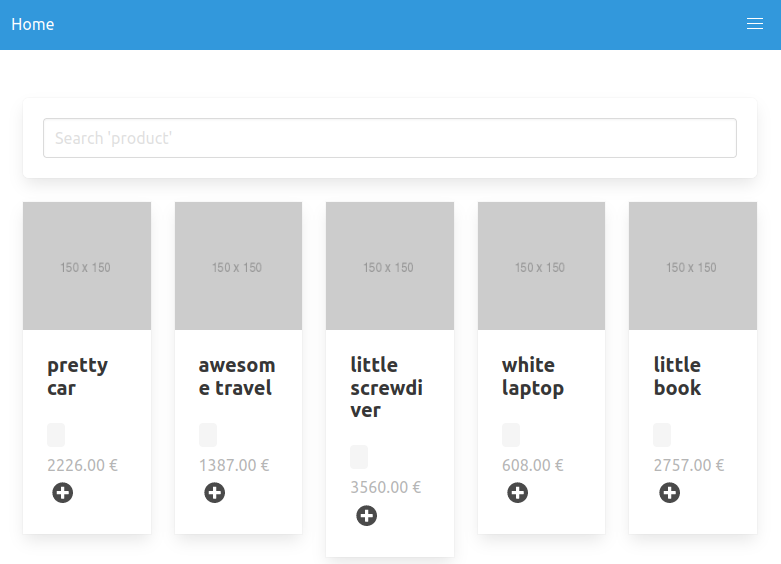Open the pretty car product title
The height and width of the screenshot is (564, 781).
(77, 376)
